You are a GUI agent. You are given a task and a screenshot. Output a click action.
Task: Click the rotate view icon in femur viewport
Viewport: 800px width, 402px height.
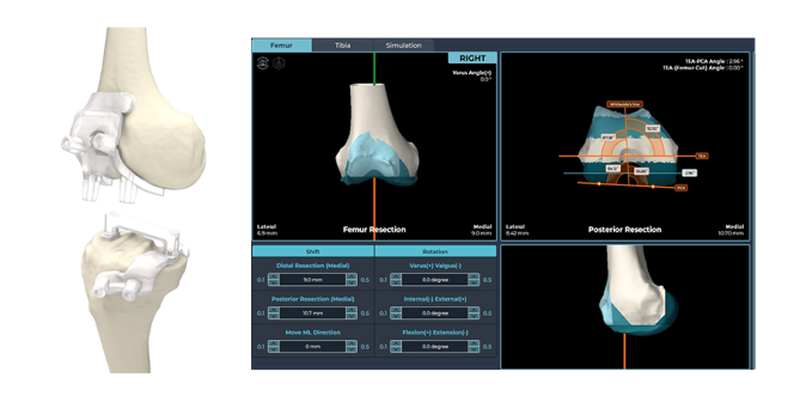click(262, 62)
